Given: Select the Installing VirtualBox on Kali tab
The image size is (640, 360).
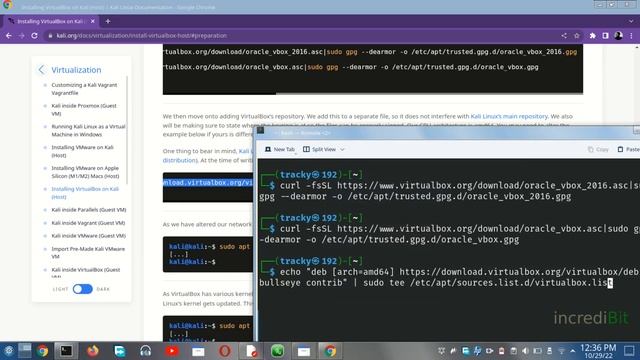Looking at the screenshot, I should [51, 21].
